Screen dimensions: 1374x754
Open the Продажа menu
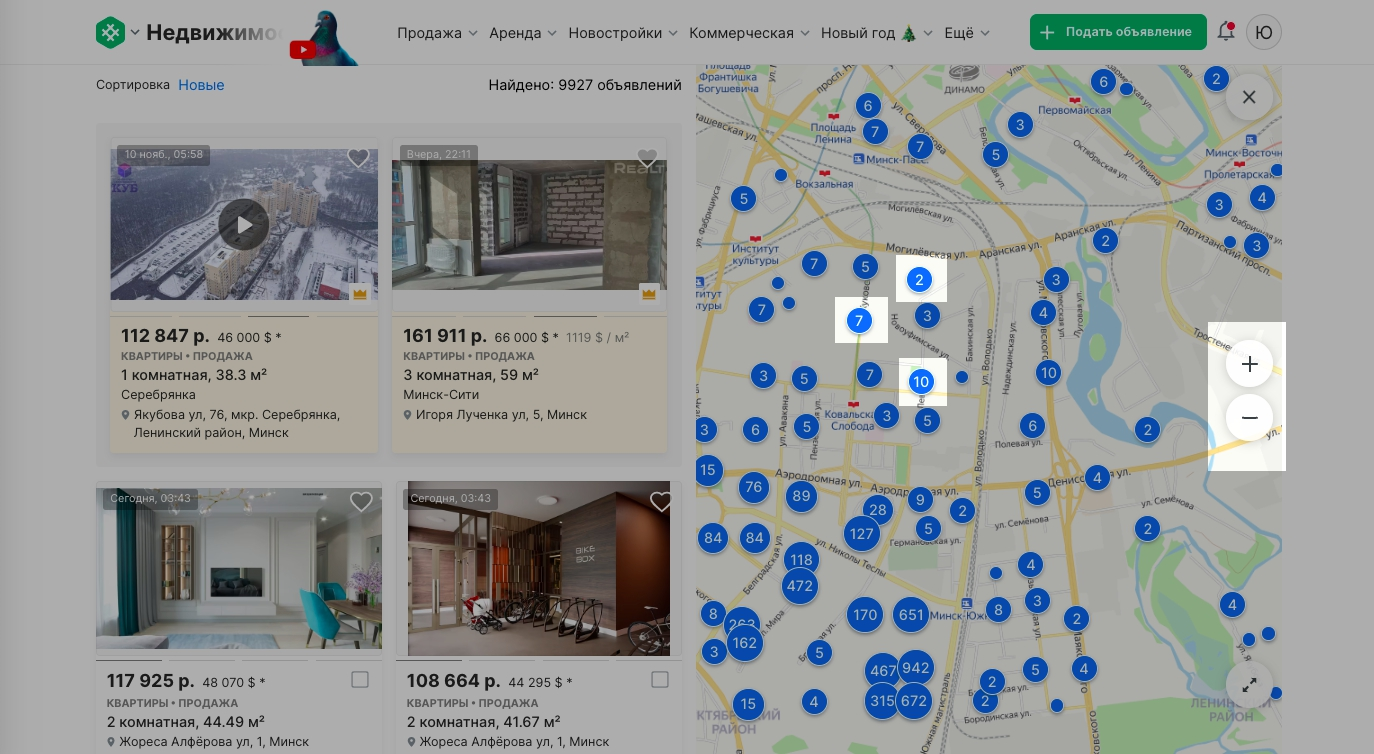437,33
